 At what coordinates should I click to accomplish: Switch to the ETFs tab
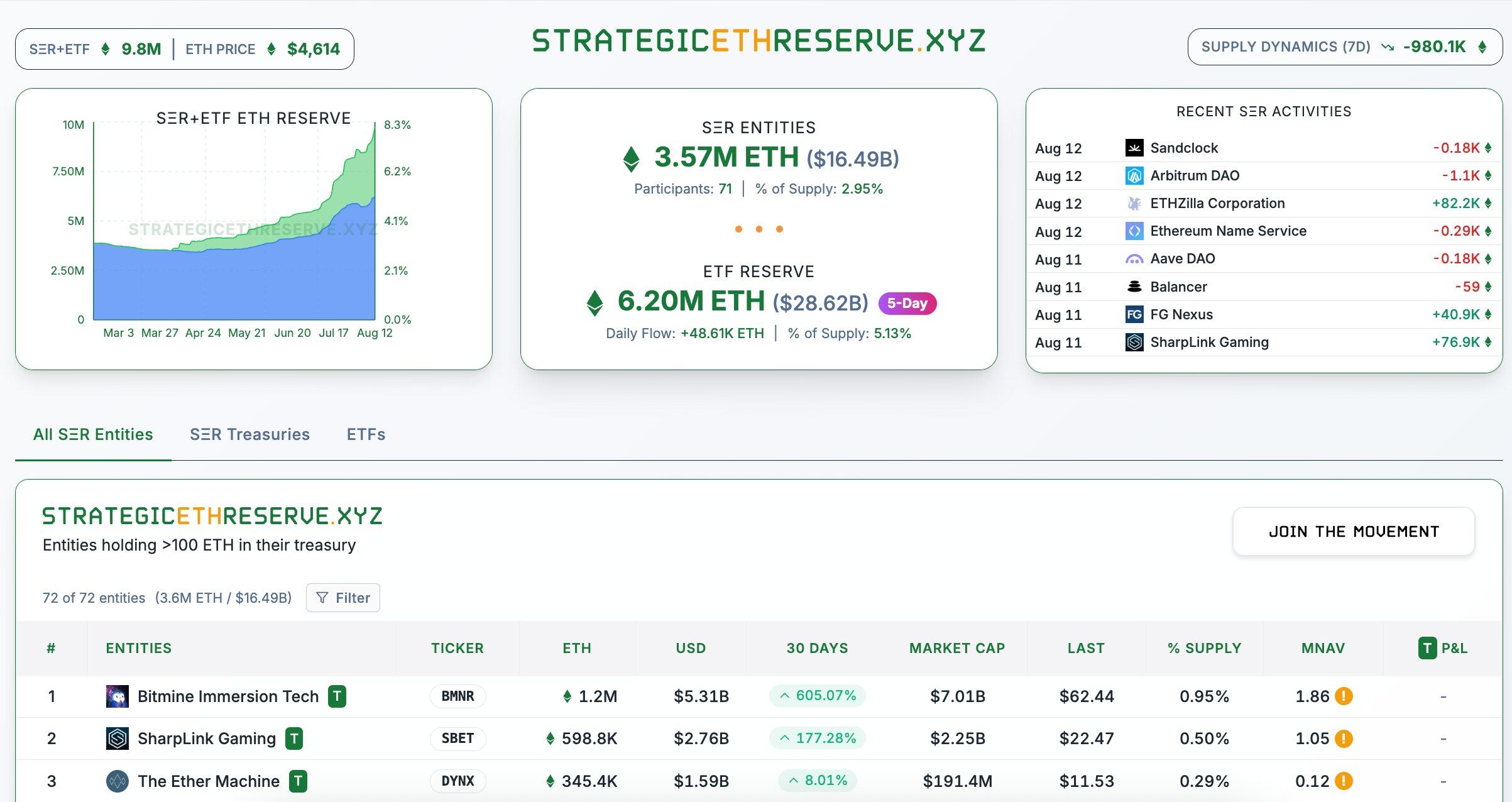coord(366,434)
